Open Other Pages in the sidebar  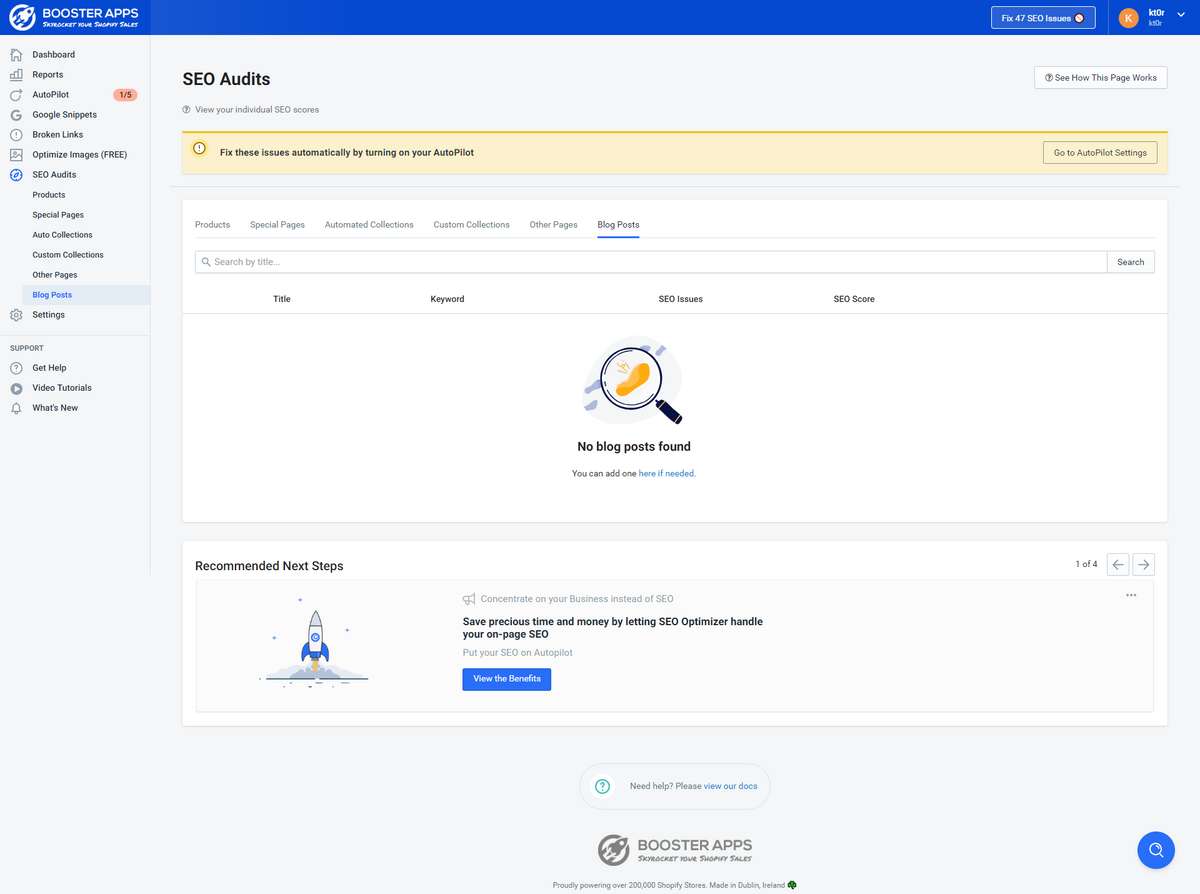(55, 275)
